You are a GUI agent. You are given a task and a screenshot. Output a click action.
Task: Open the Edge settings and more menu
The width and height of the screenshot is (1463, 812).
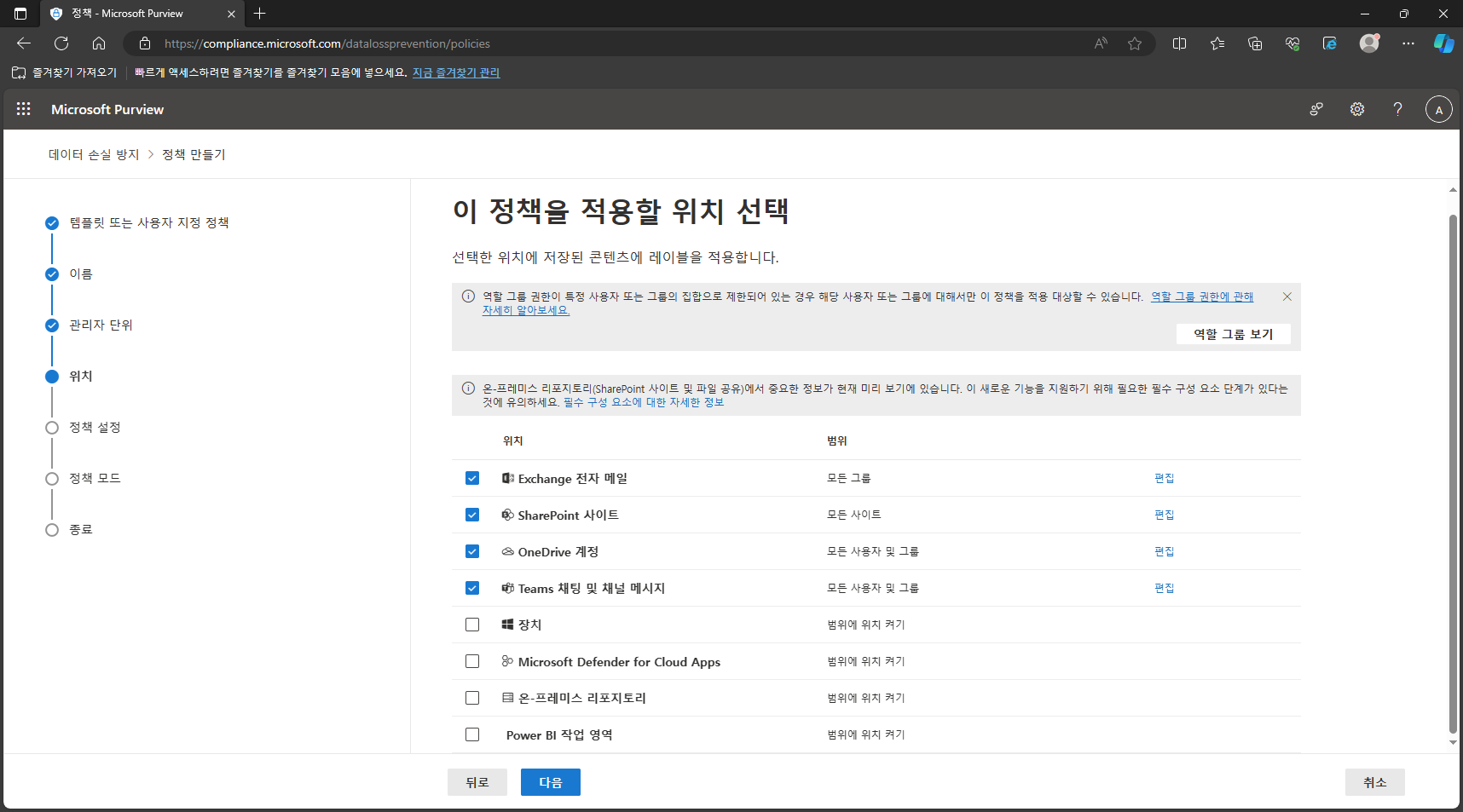coord(1408,43)
